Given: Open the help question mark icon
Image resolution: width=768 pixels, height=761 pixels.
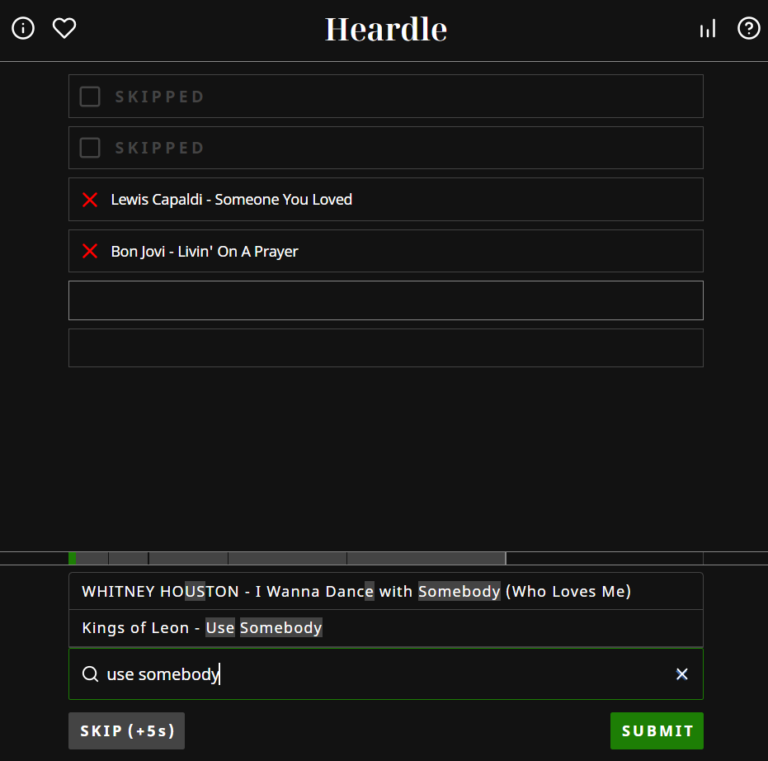Looking at the screenshot, I should [748, 28].
